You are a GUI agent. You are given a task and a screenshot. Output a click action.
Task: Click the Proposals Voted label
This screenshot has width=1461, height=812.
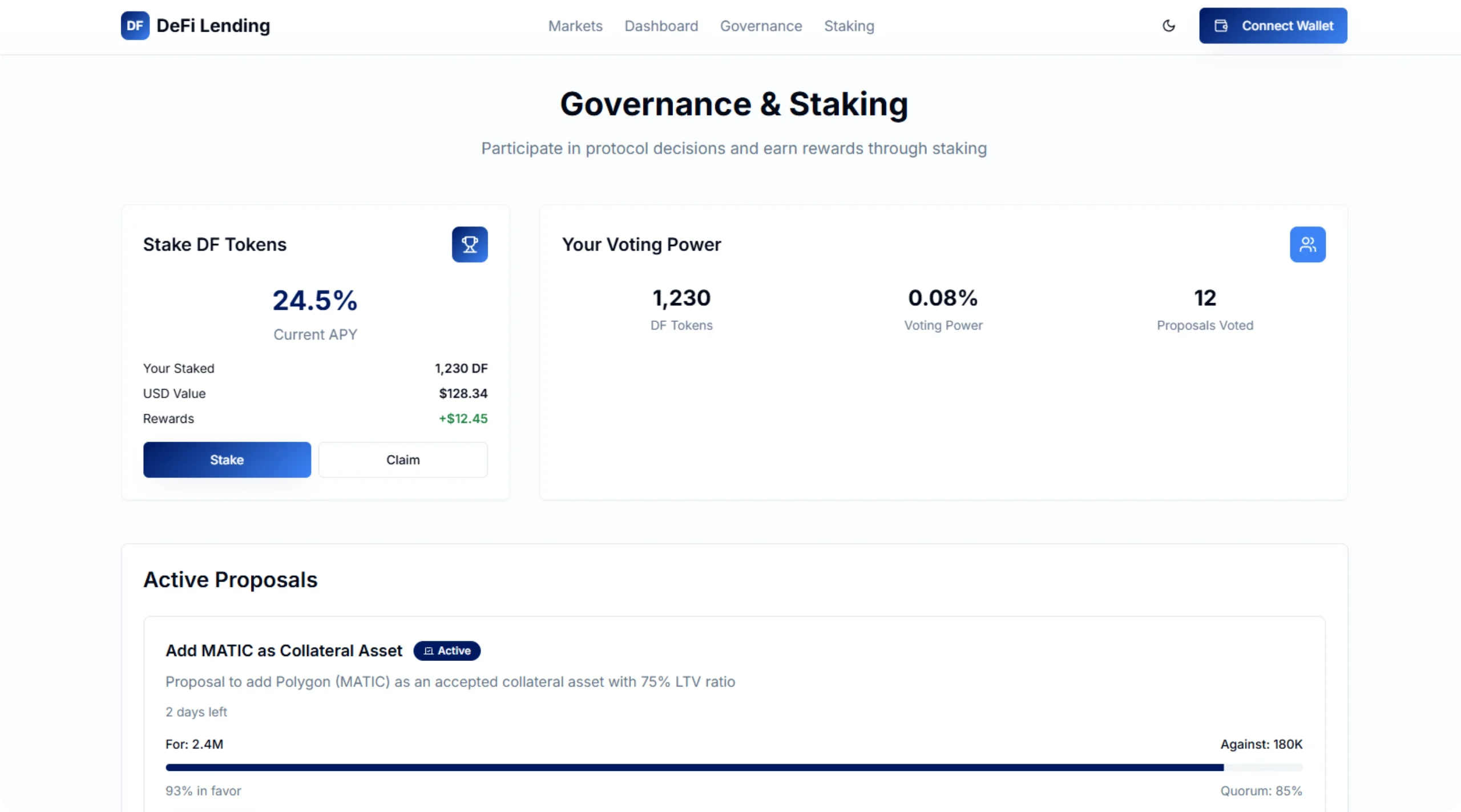[1204, 325]
